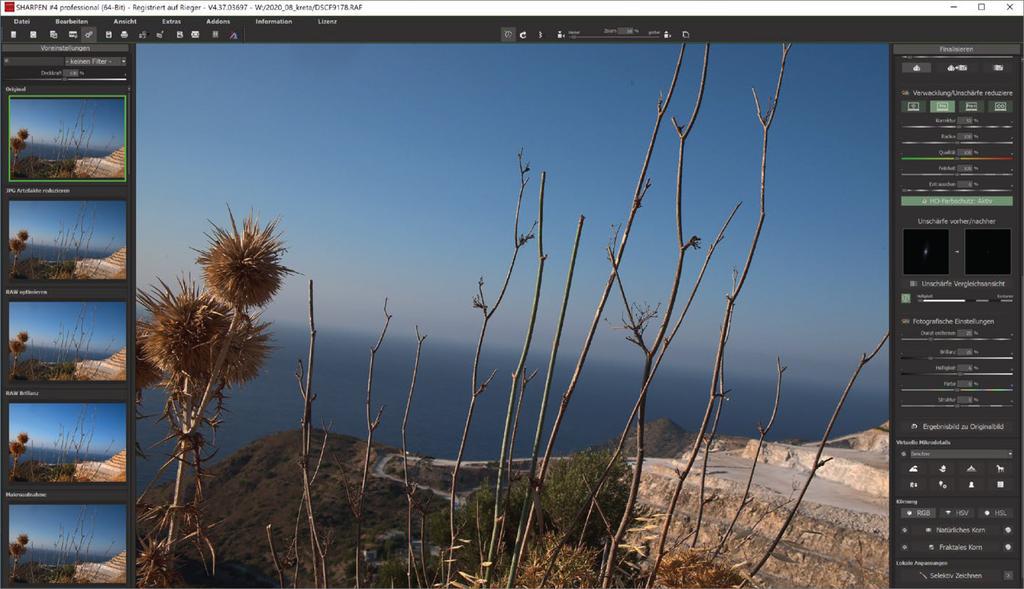This screenshot has height=589, width=1024.
Task: Open the Information menu
Action: tap(274, 22)
